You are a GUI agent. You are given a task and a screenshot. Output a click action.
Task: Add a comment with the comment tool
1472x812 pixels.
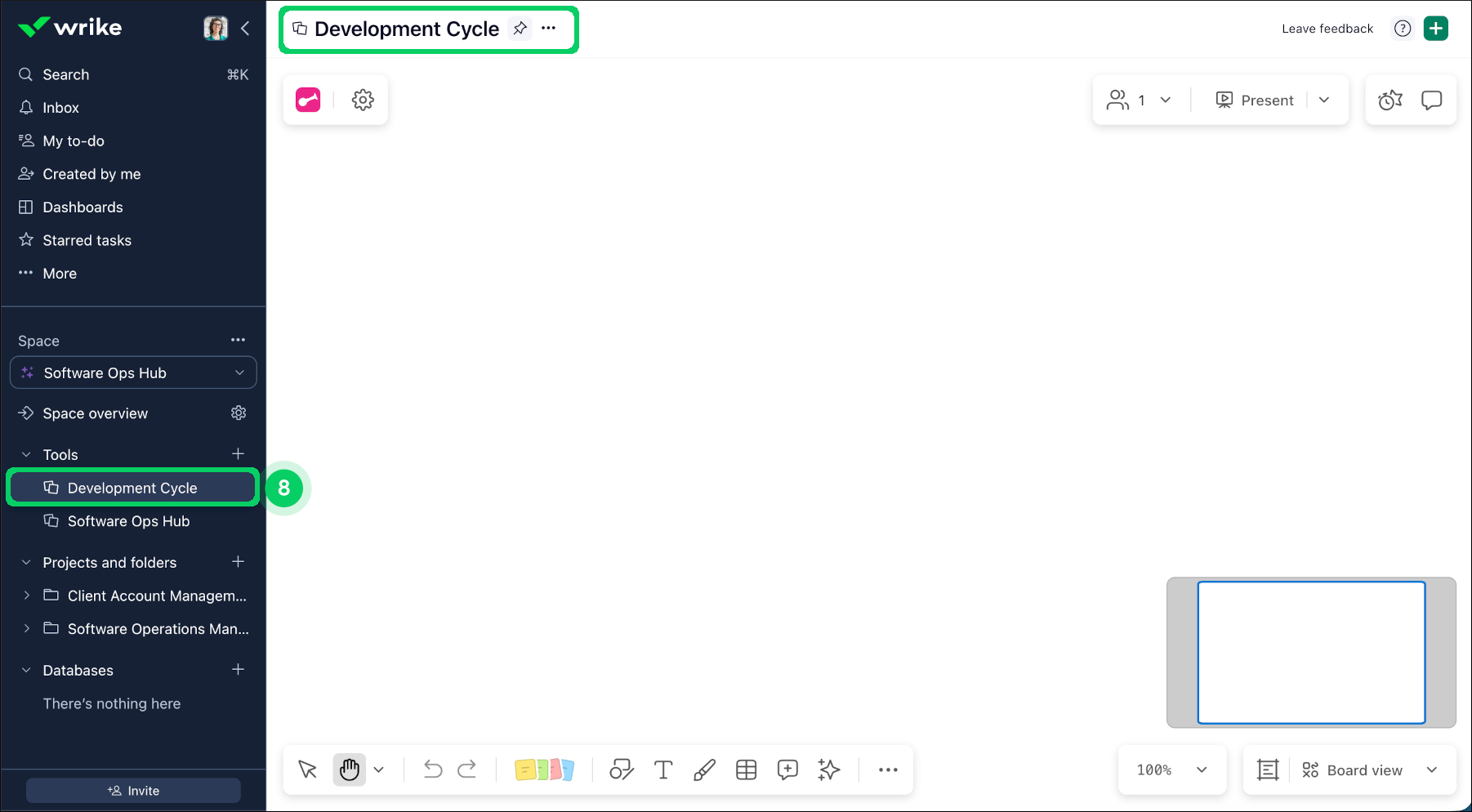(787, 770)
